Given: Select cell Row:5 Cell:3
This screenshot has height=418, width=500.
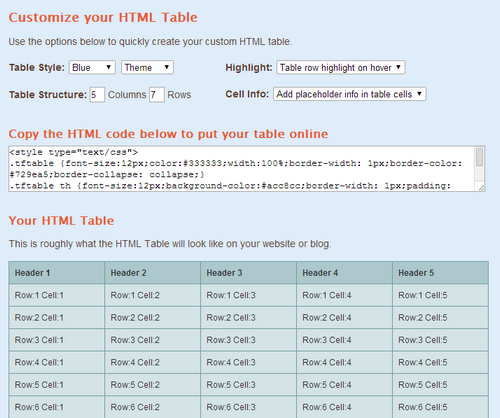Looking at the screenshot, I should click(249, 385).
